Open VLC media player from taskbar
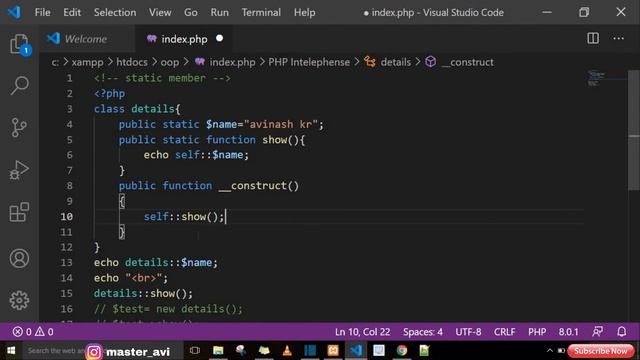 coord(287,351)
